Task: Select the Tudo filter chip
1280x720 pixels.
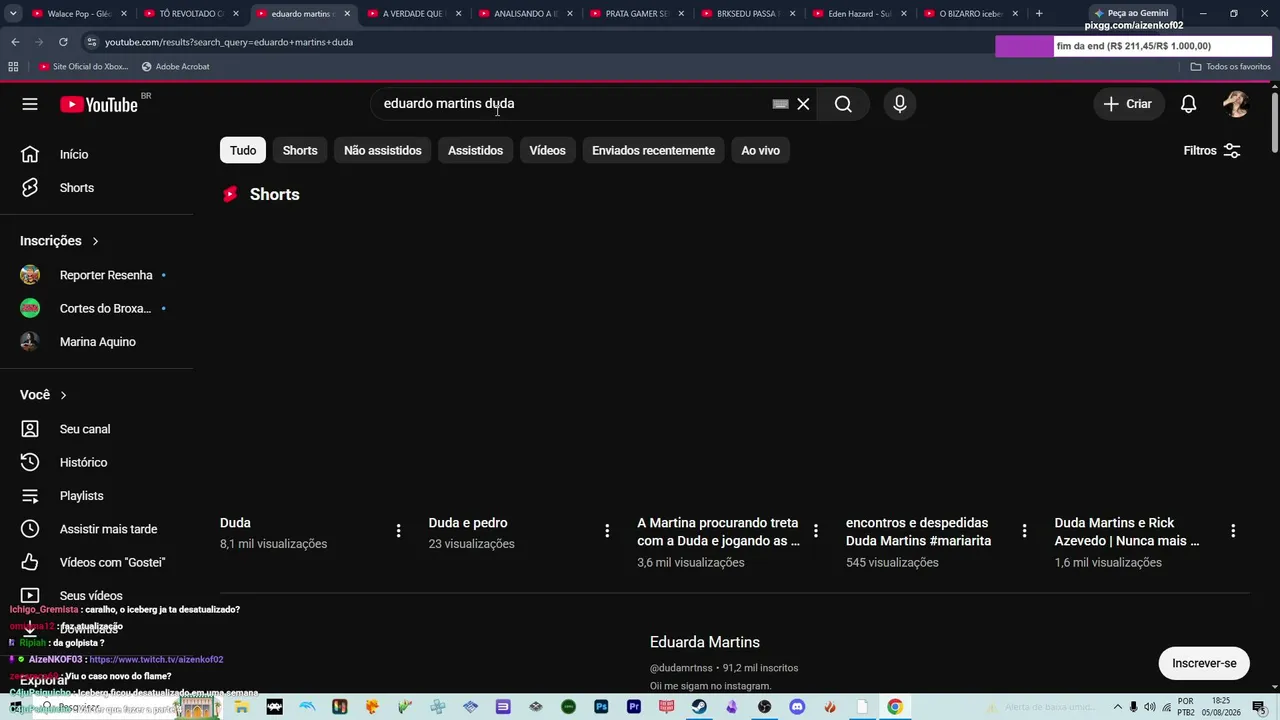Action: [x=243, y=150]
